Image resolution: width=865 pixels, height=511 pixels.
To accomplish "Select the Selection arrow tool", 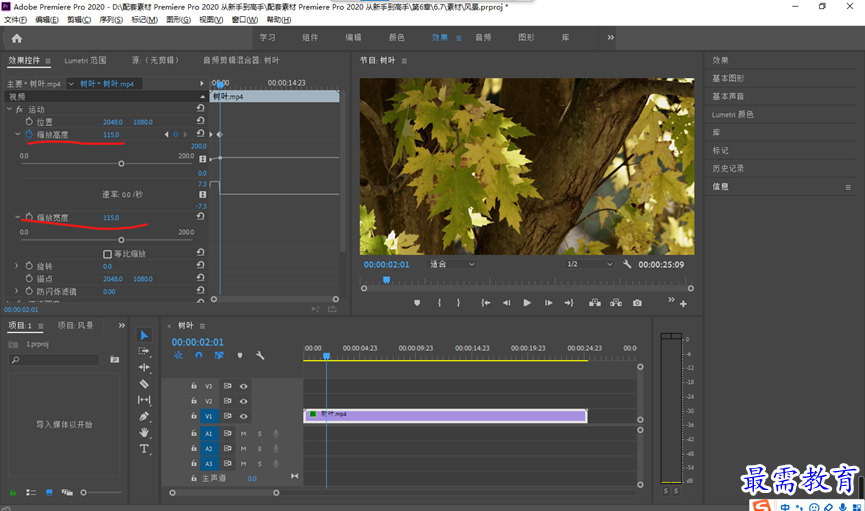I will coord(144,335).
